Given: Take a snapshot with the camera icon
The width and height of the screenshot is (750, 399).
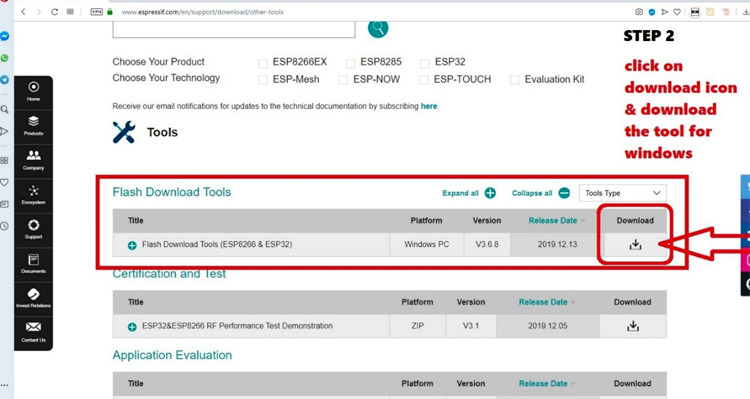Looking at the screenshot, I should click(639, 12).
